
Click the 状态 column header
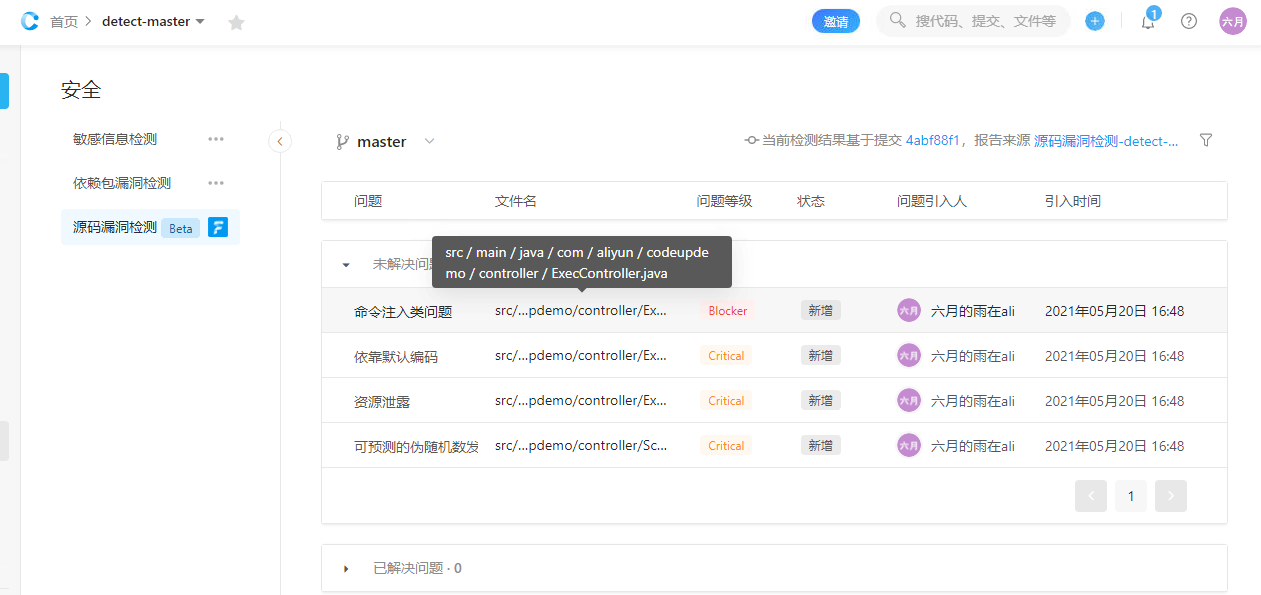tap(811, 201)
